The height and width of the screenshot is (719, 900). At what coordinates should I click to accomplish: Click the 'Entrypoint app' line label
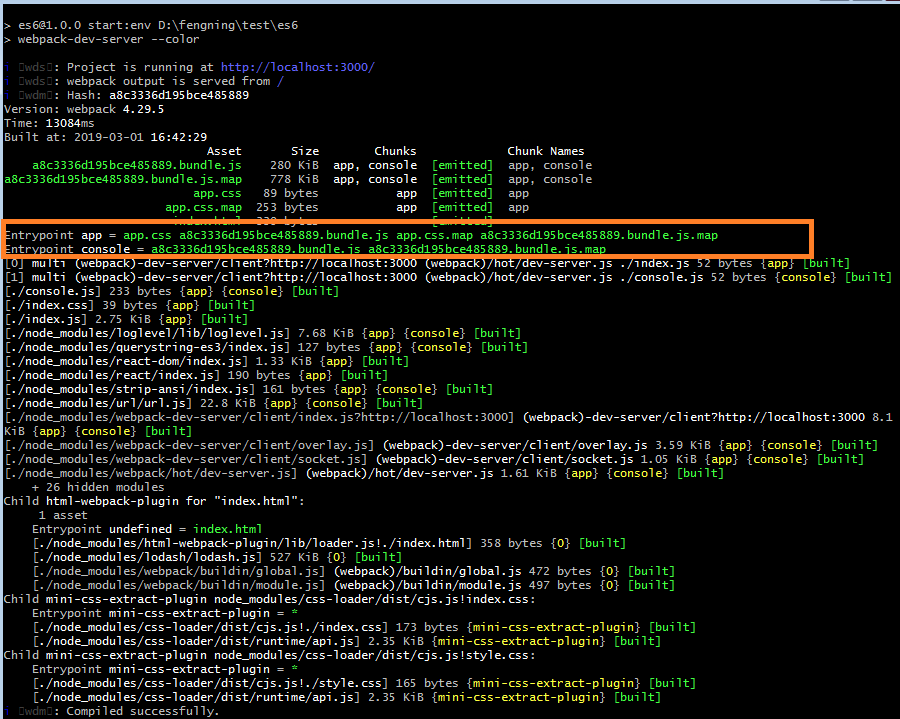pos(53,235)
